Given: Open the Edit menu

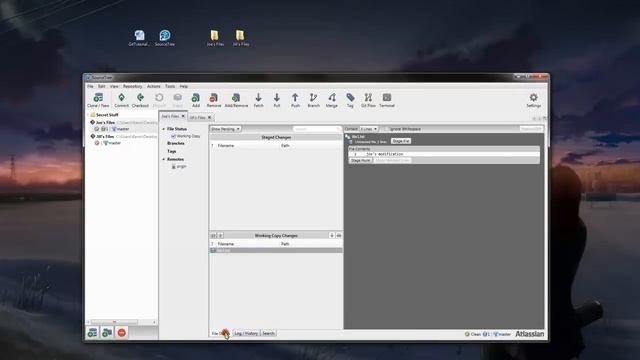Looking at the screenshot, I should 101,87.
